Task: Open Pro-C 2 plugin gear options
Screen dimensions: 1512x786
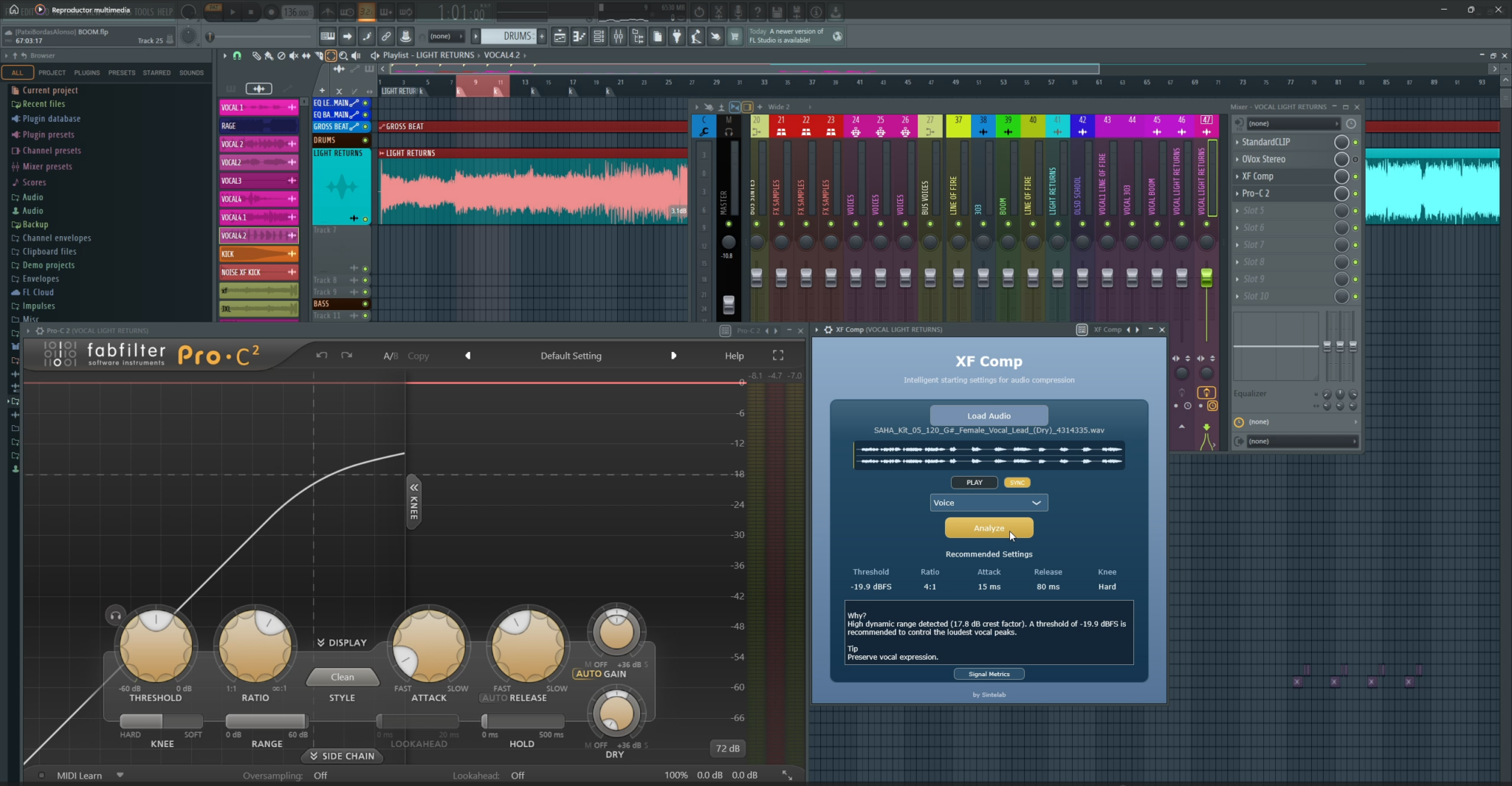Action: pyautogui.click(x=40, y=331)
